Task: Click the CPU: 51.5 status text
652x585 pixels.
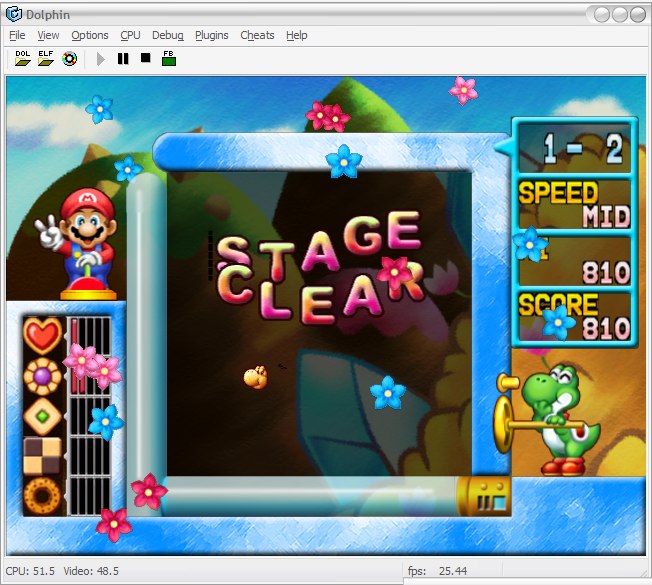Action: tap(30, 571)
